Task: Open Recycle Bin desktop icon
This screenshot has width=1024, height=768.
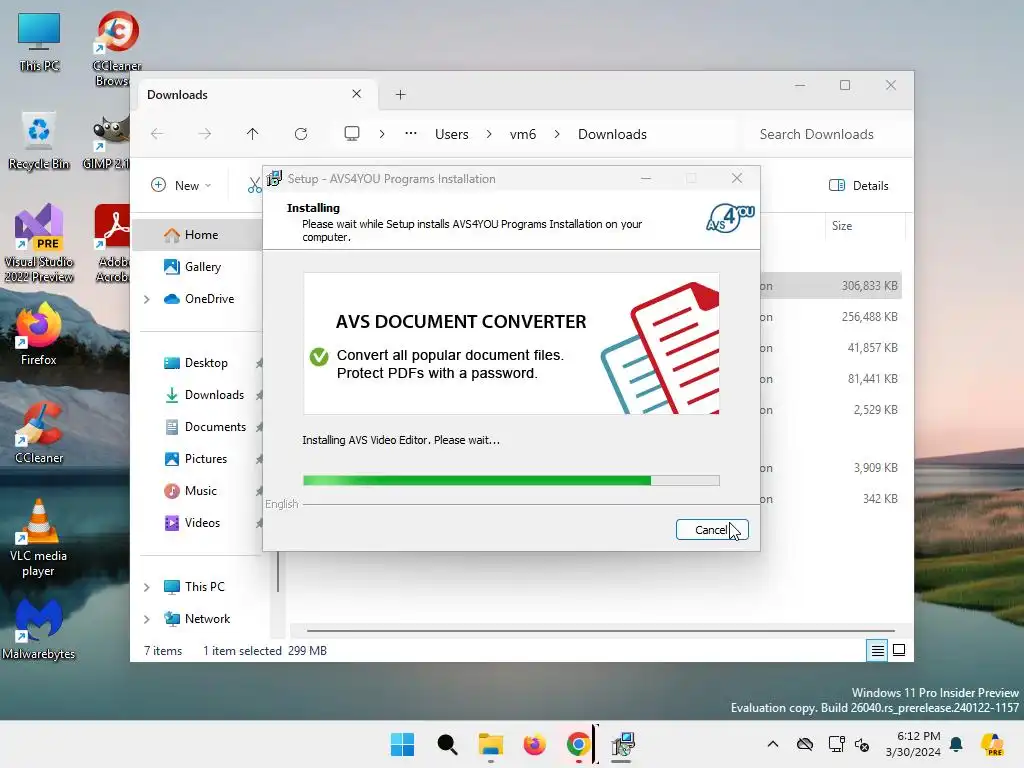Action: coord(39,141)
